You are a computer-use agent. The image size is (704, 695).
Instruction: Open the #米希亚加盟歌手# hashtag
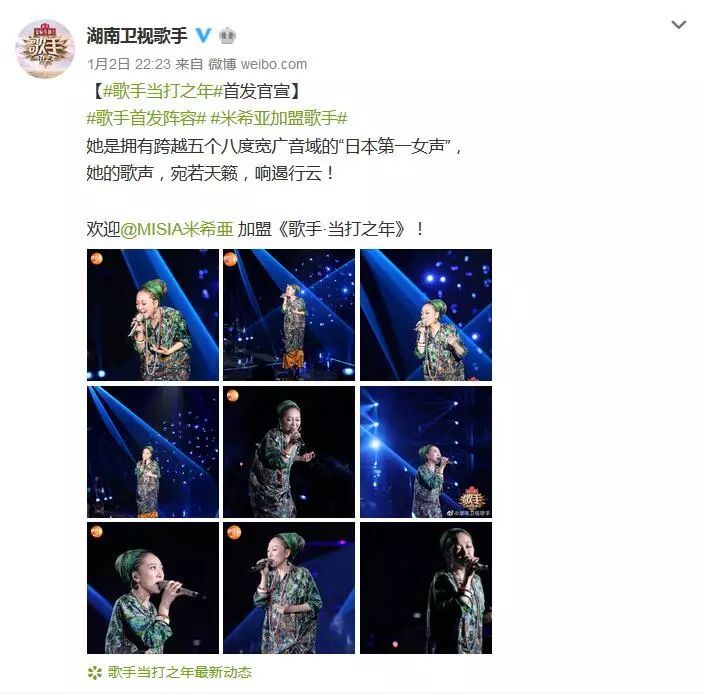tap(279, 119)
